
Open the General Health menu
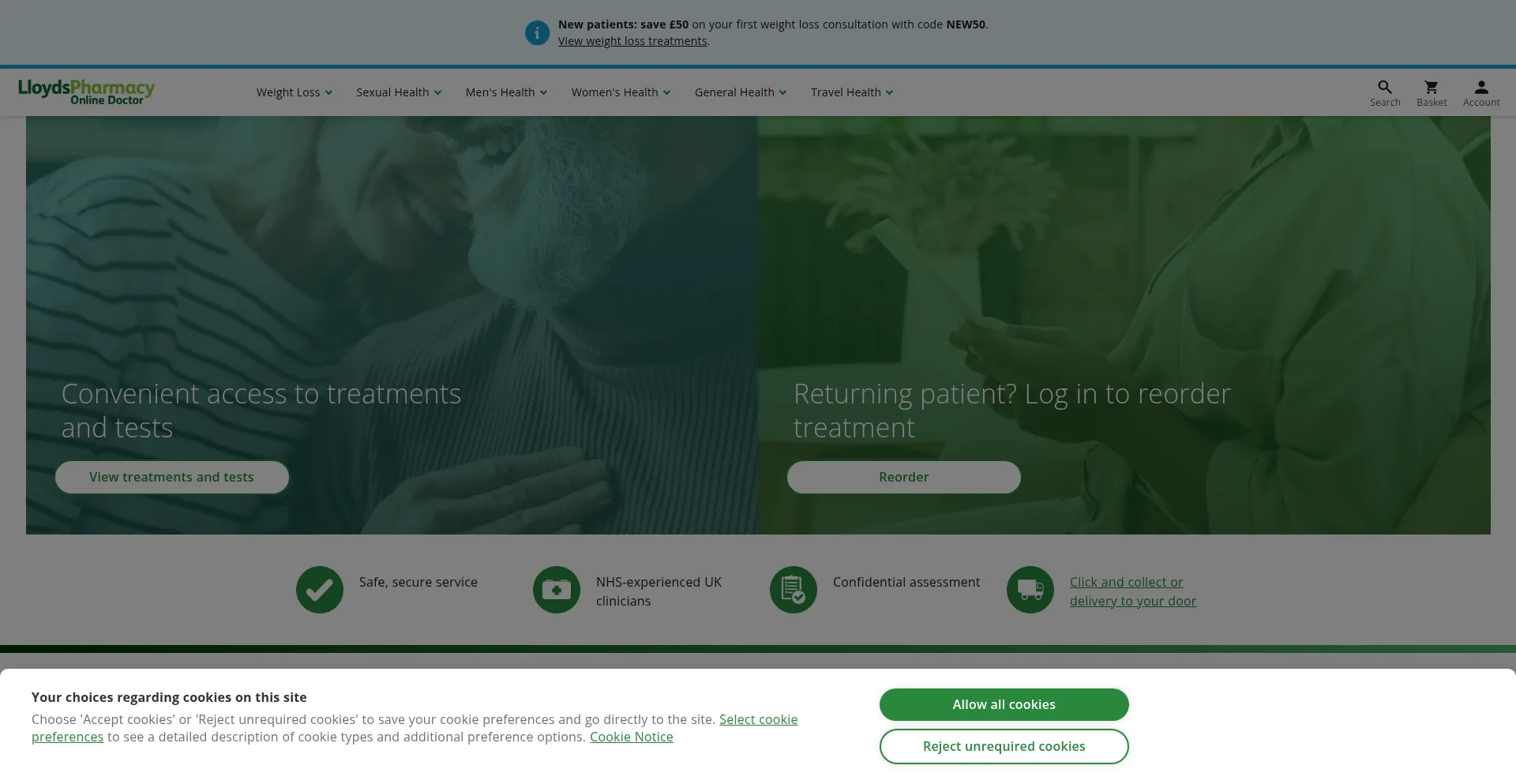tap(741, 92)
